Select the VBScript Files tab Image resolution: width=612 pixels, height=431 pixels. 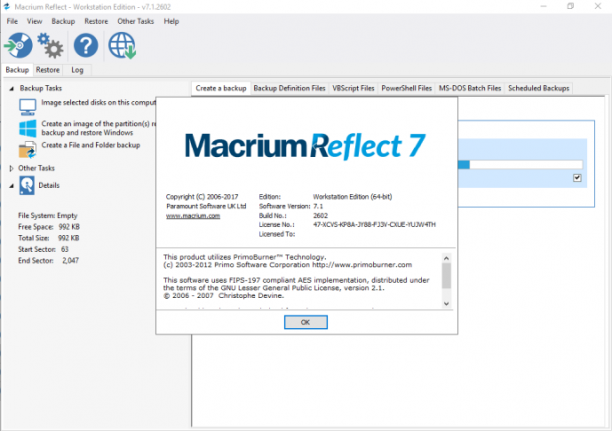(353, 88)
